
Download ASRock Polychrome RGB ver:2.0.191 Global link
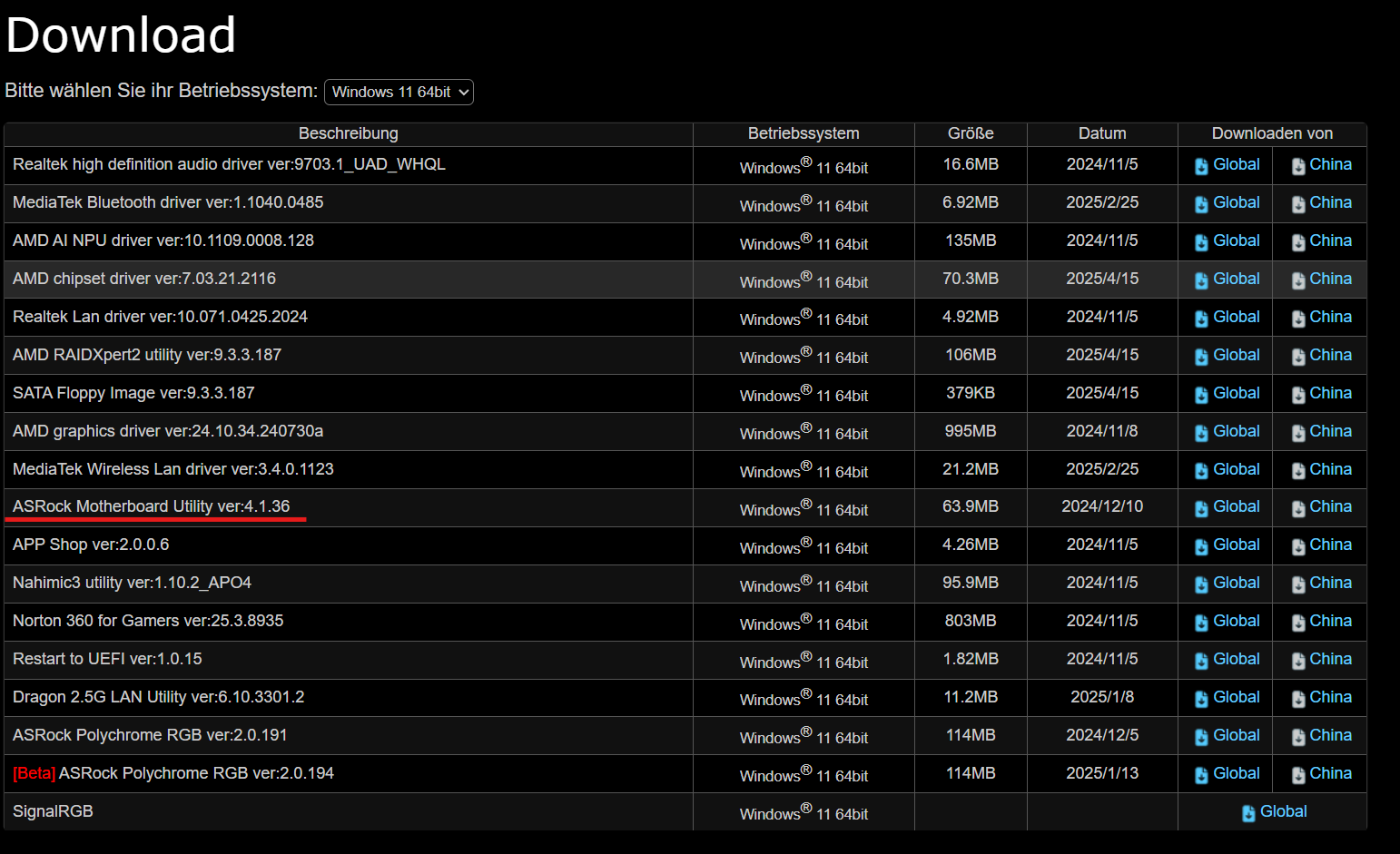[x=1236, y=735]
